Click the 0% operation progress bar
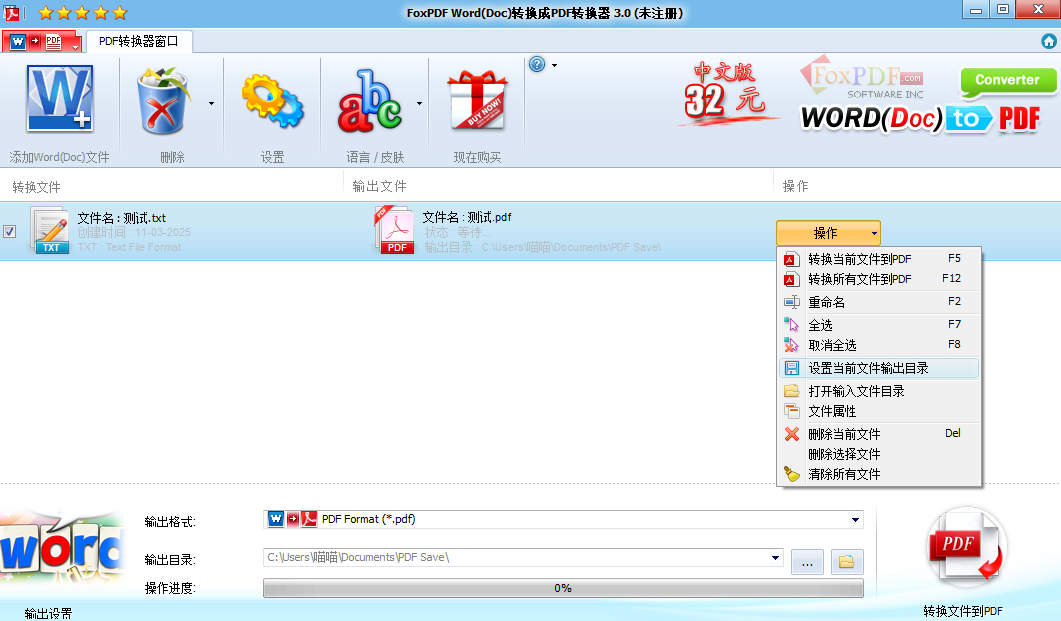Image resolution: width=1061 pixels, height=621 pixels. pos(562,588)
